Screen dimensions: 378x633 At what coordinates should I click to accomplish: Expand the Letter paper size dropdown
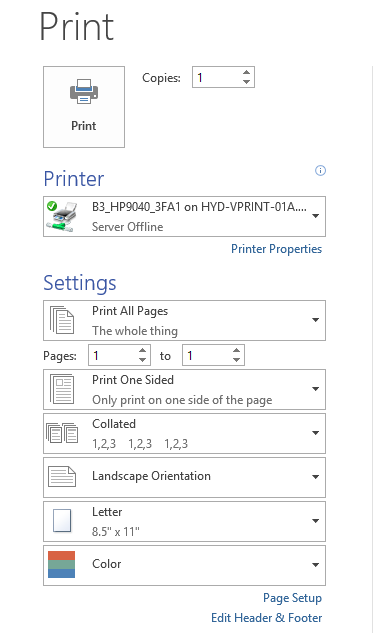[185, 522]
